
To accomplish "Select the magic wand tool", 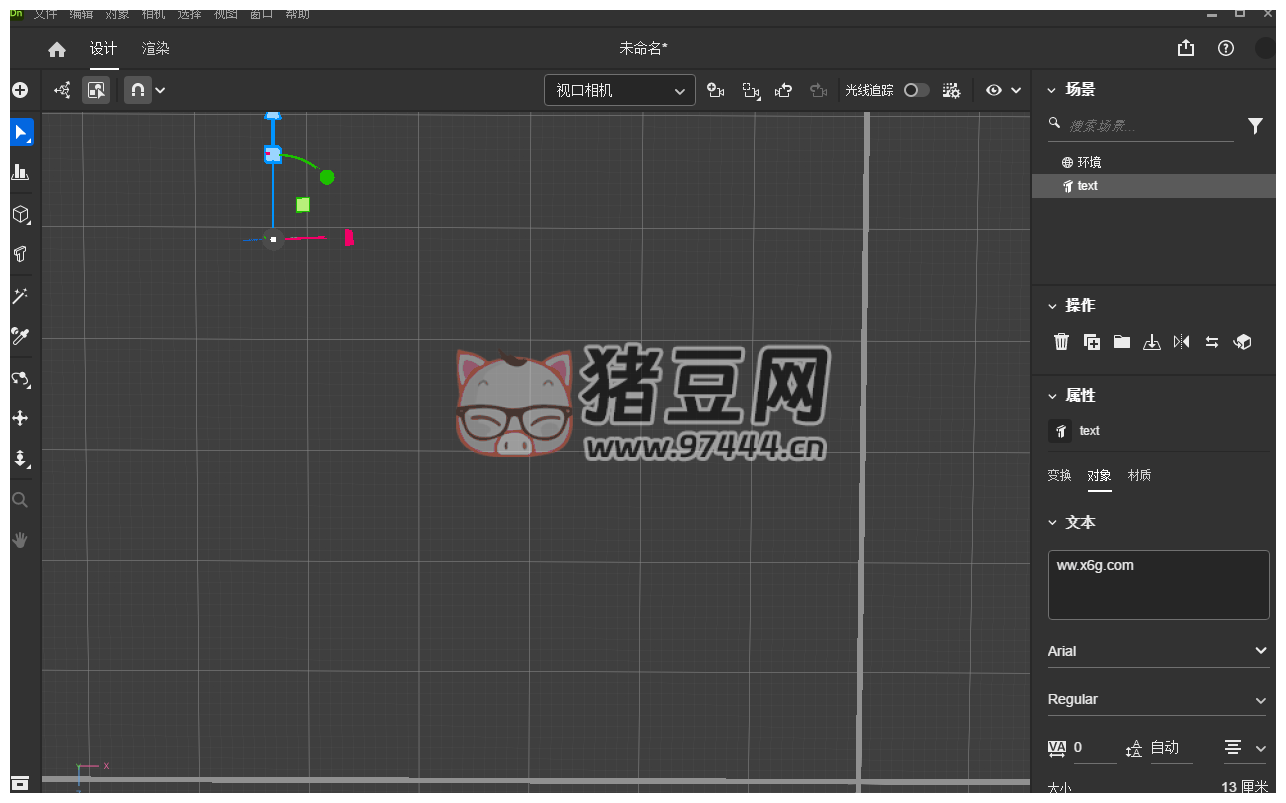I will tap(20, 295).
